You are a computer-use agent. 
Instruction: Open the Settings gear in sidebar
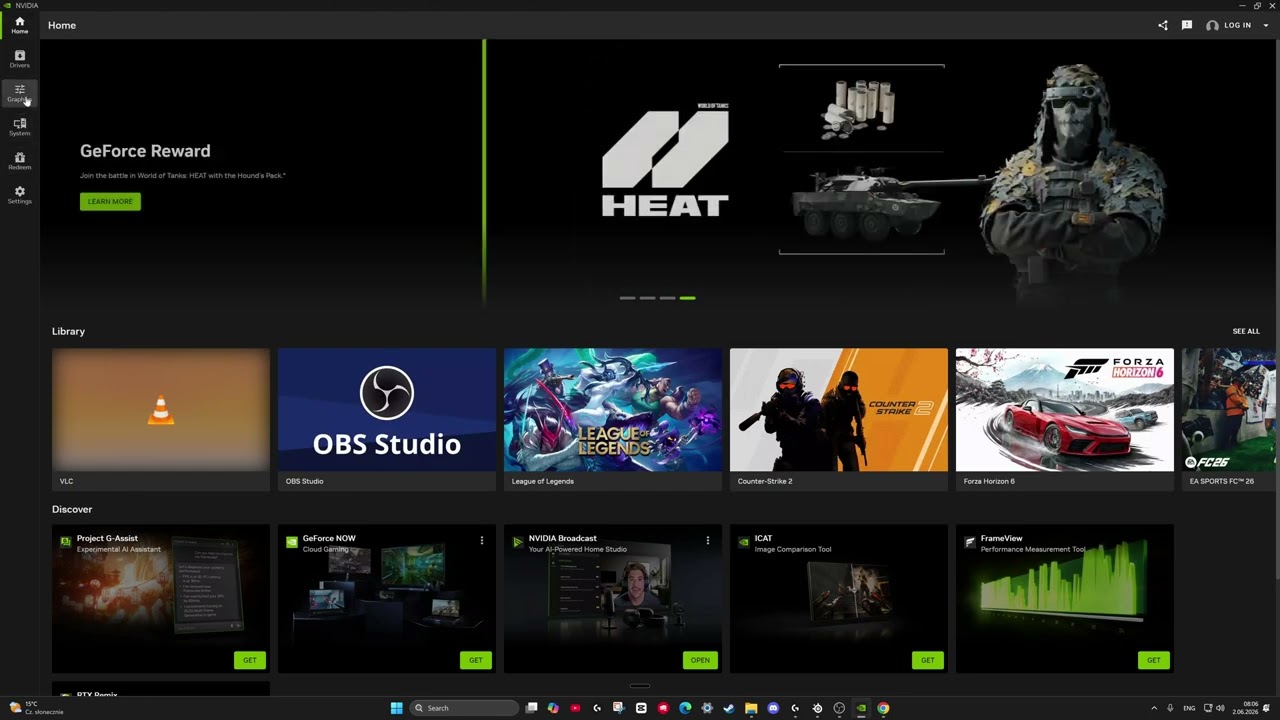[19, 195]
